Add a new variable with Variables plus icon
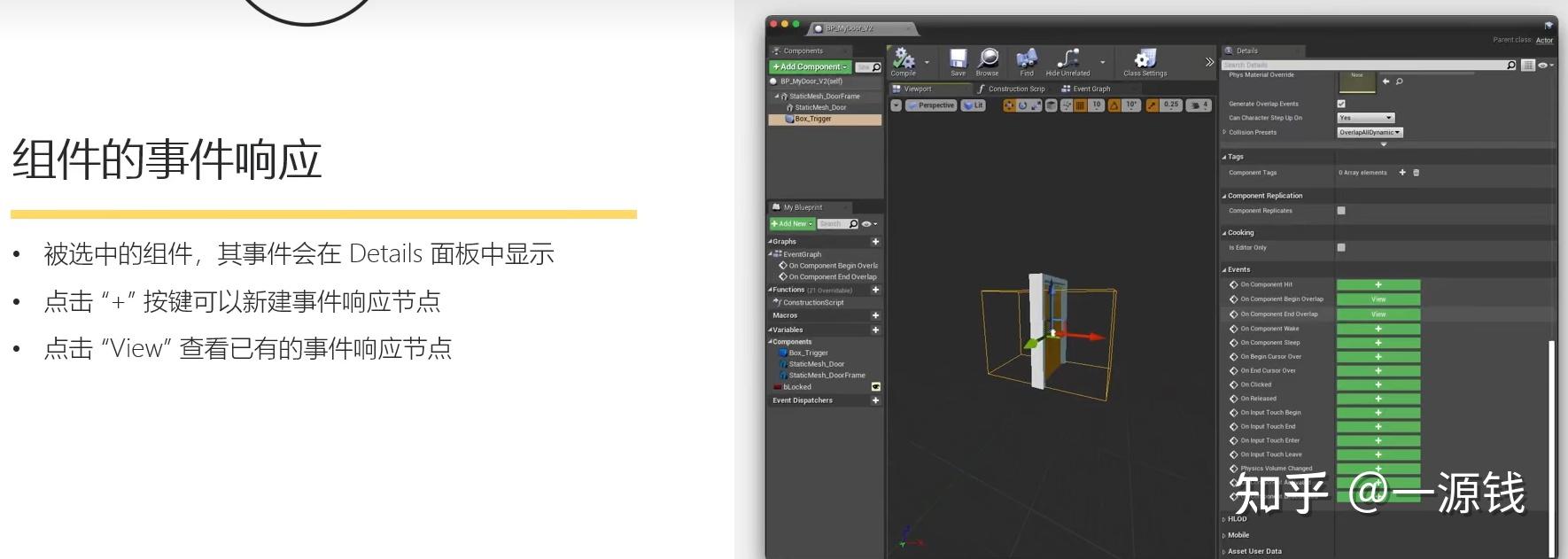The height and width of the screenshot is (559, 1568). coord(875,330)
